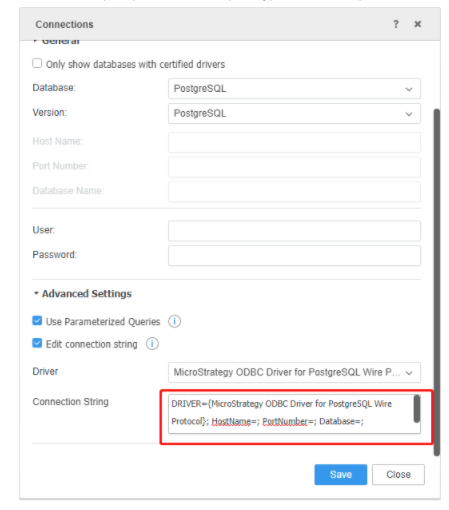Screen dimensions: 449x510
Task: Collapse the Advanced Settings section
Action: pos(36,293)
